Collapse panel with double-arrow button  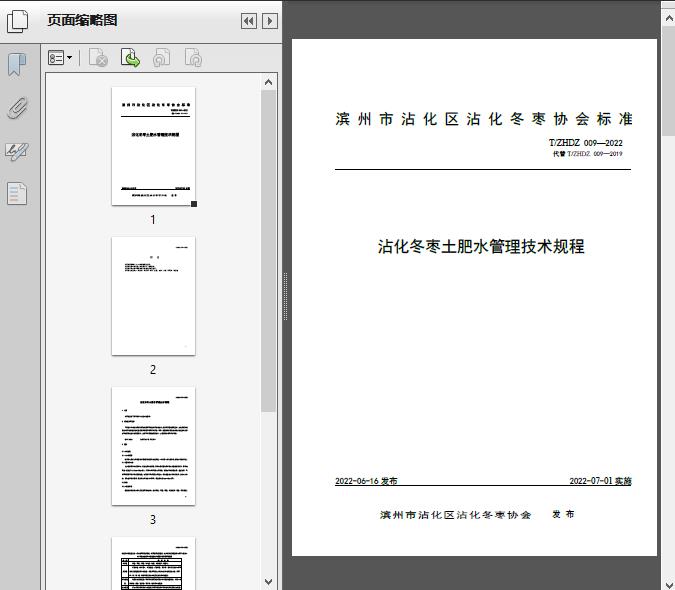pos(249,21)
